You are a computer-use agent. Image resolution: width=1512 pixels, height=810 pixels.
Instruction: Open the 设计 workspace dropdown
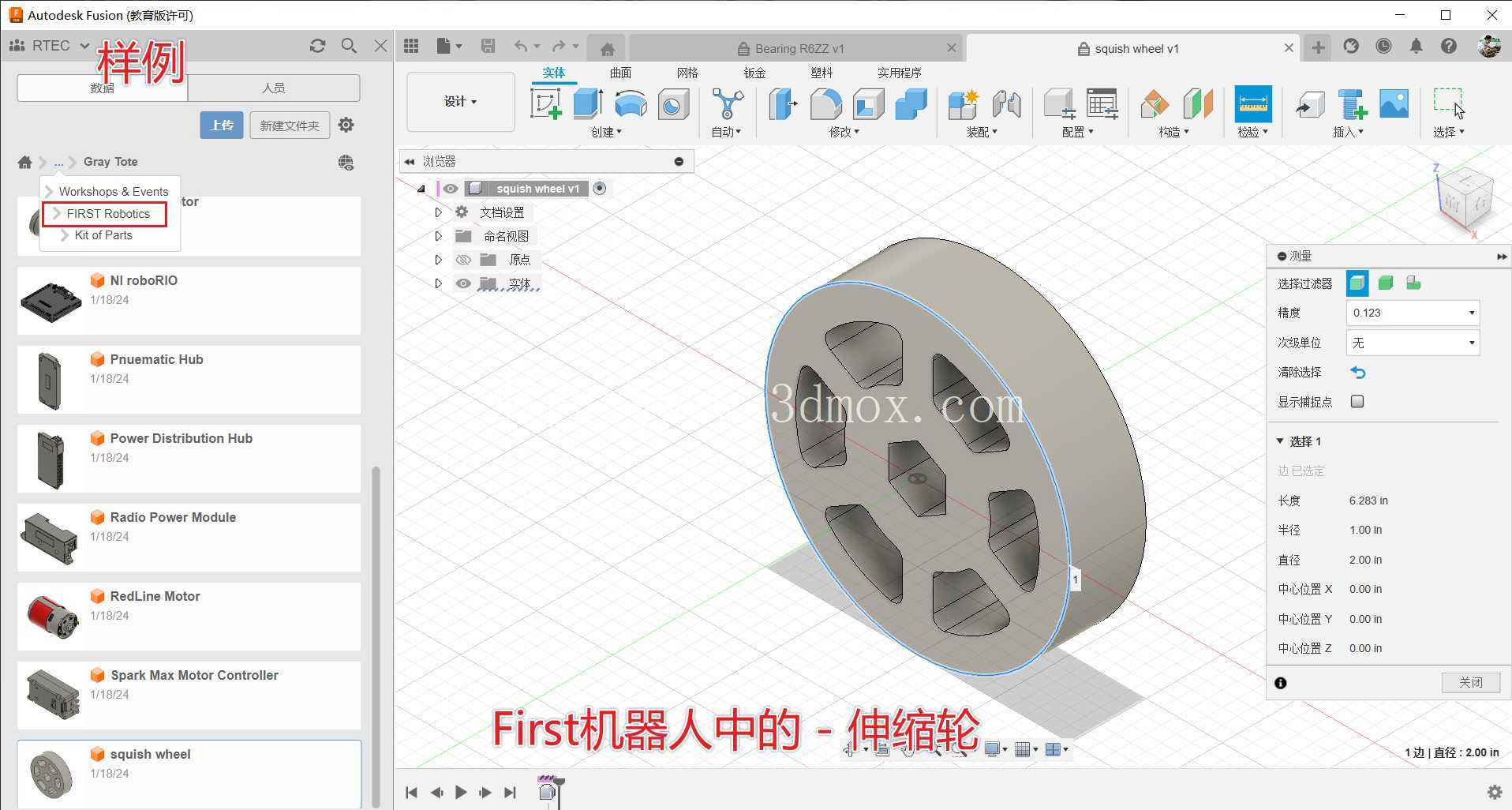461,102
